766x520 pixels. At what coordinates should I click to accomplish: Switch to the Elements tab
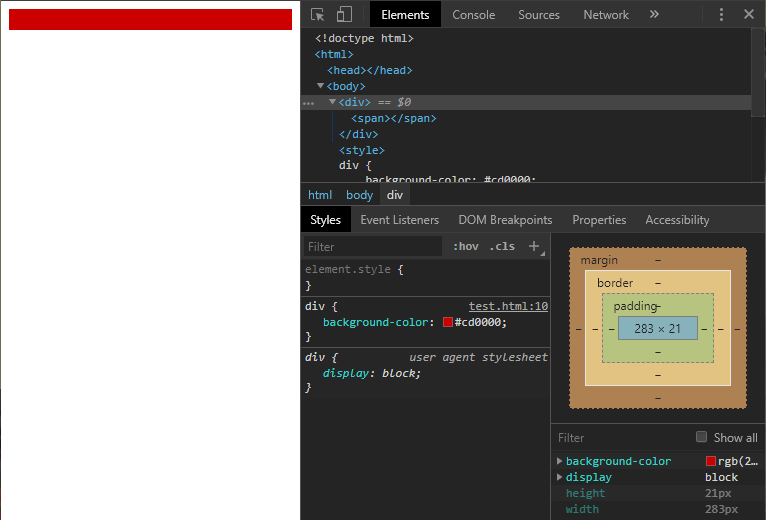[405, 15]
